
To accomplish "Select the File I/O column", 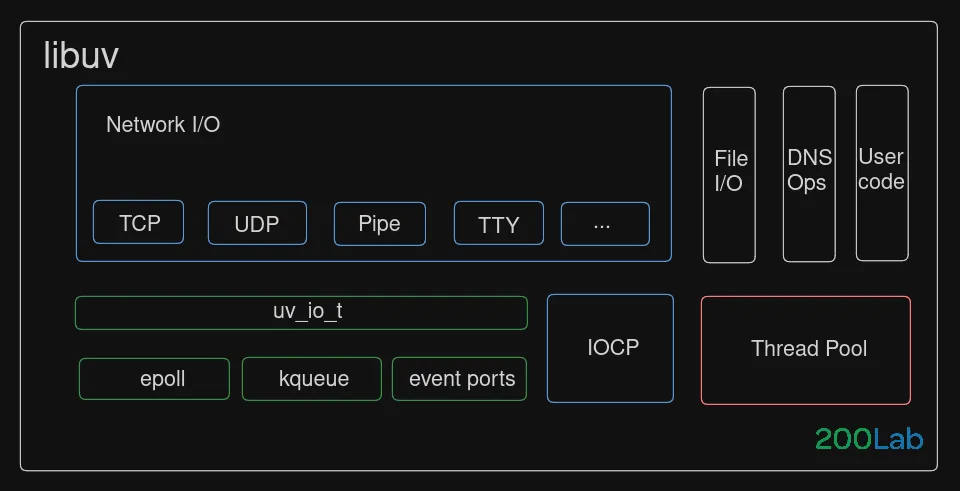I will [729, 175].
